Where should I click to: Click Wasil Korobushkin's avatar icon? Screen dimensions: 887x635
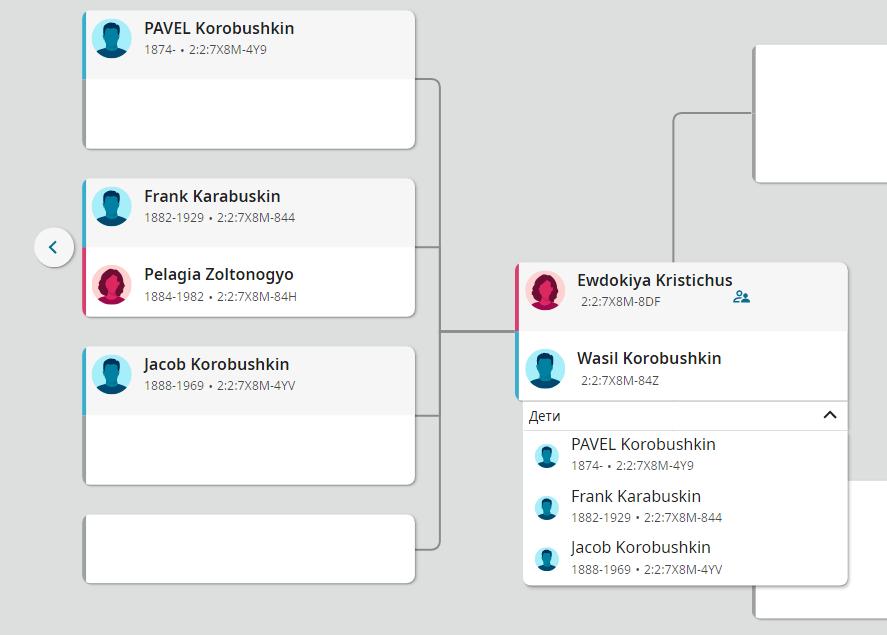pyautogui.click(x=545, y=369)
